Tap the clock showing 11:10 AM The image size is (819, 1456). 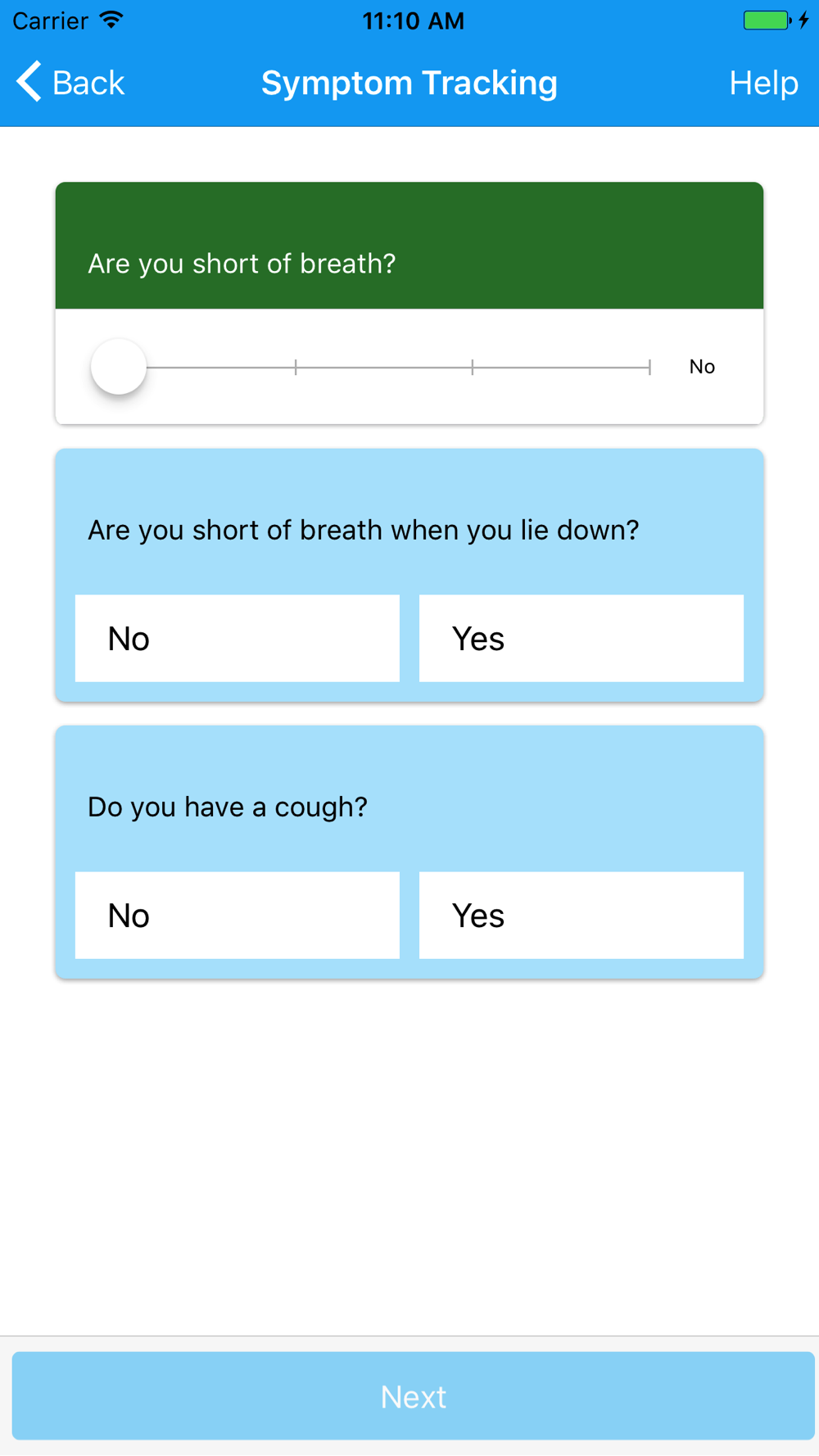[413, 20]
